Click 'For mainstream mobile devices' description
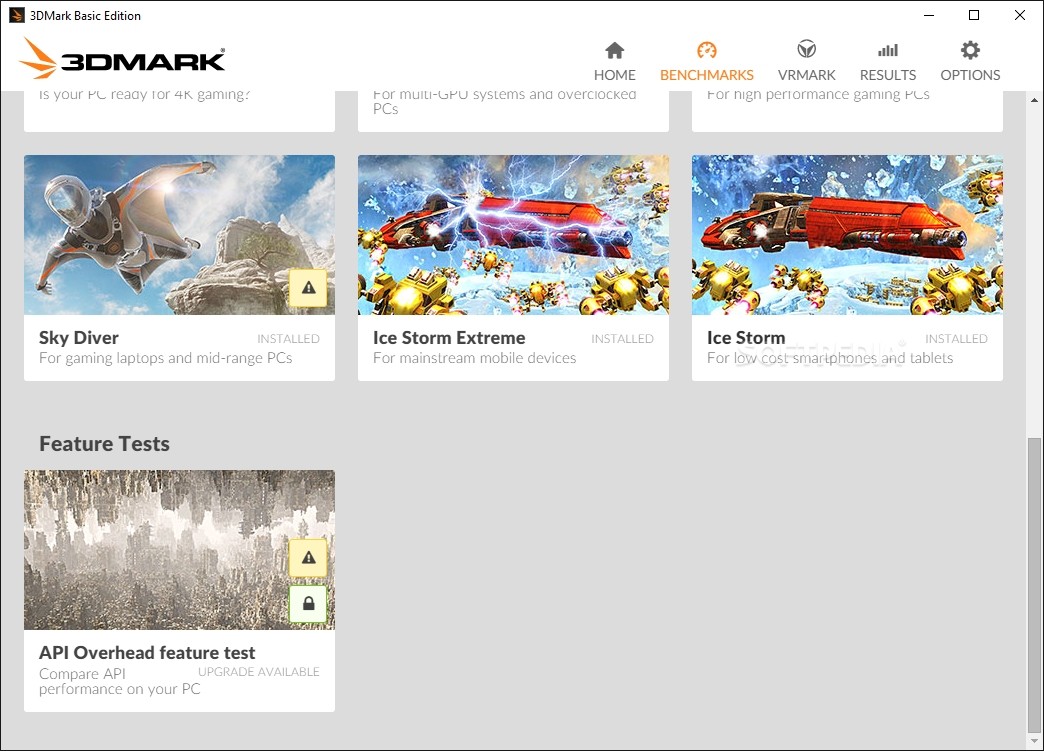Viewport: 1044px width, 751px height. pyautogui.click(x=475, y=358)
